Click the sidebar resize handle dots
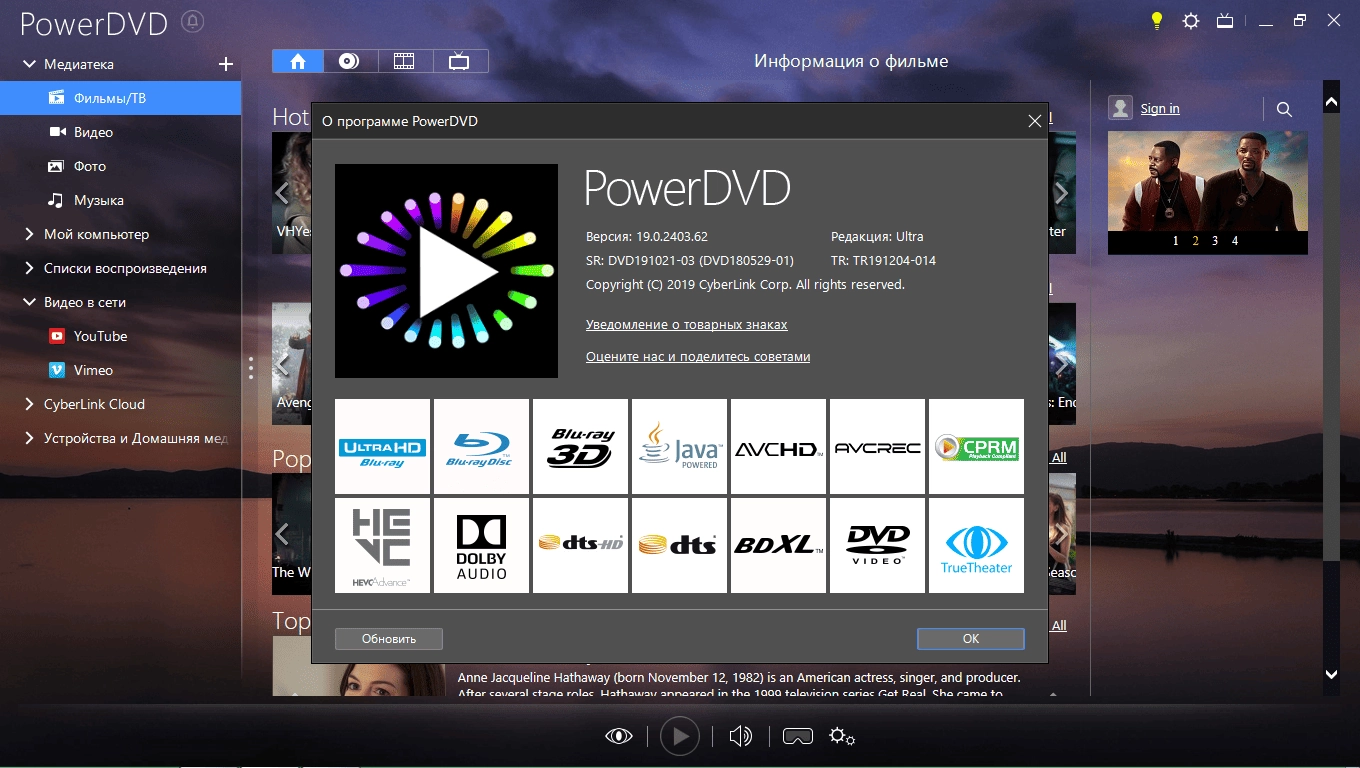This screenshot has width=1360, height=768. coord(251,368)
